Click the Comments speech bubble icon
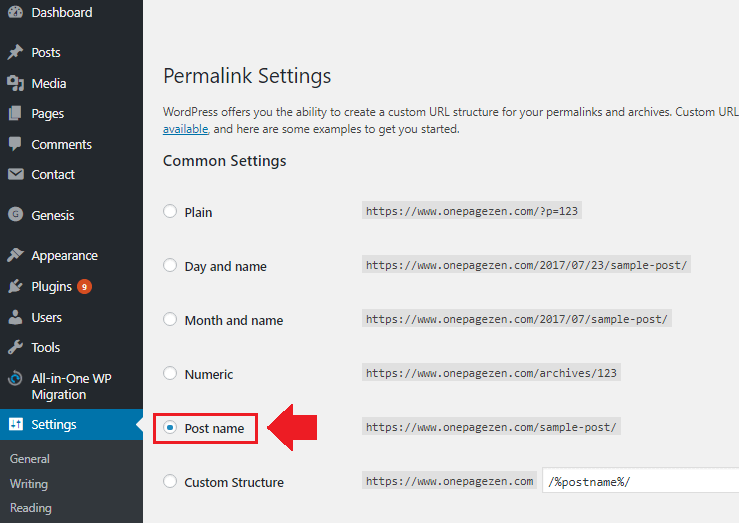 pos(15,144)
